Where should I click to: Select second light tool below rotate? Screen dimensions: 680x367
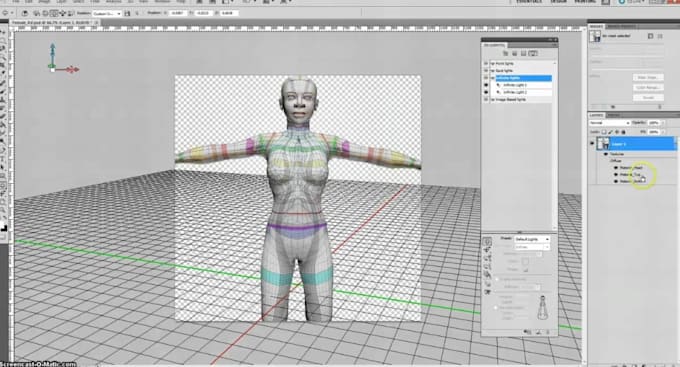pos(487,251)
